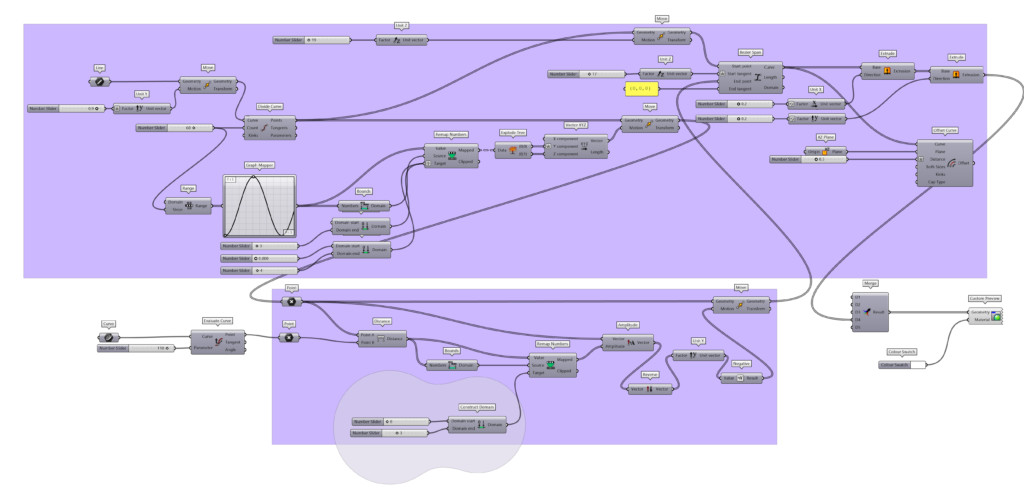Click the yellow {0, 0, 0} panel
Screen dimensions: 1024x503
point(635,90)
